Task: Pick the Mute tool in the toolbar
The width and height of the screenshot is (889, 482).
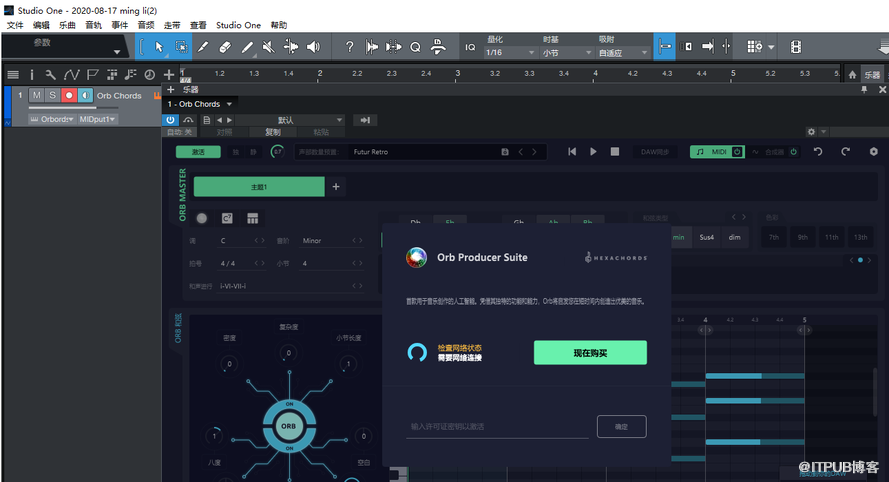Action: tap(269, 47)
